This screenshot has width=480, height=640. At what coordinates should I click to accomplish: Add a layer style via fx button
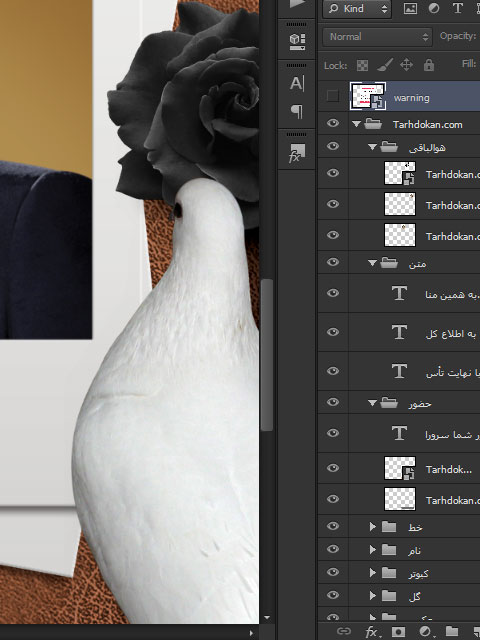point(372,632)
